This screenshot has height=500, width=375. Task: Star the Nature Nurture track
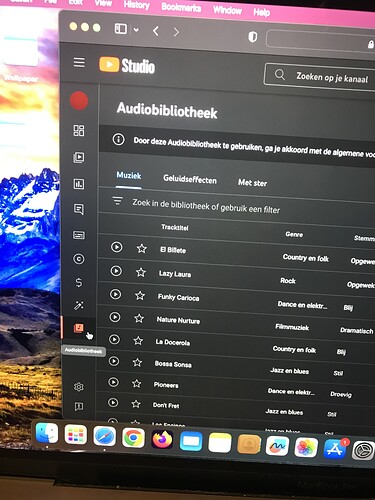[139, 318]
